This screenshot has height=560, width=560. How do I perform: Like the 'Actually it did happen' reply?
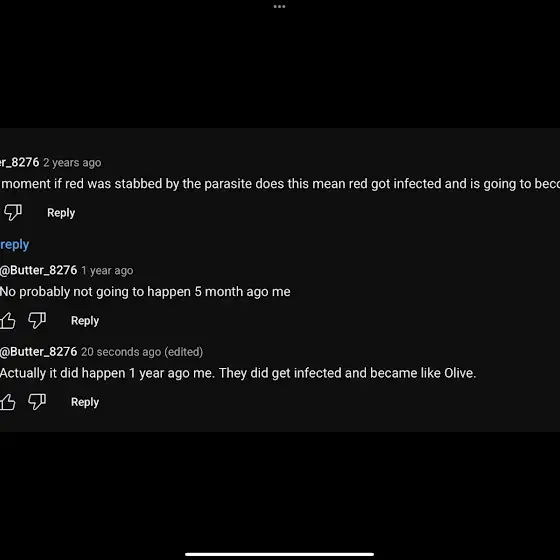(8, 402)
